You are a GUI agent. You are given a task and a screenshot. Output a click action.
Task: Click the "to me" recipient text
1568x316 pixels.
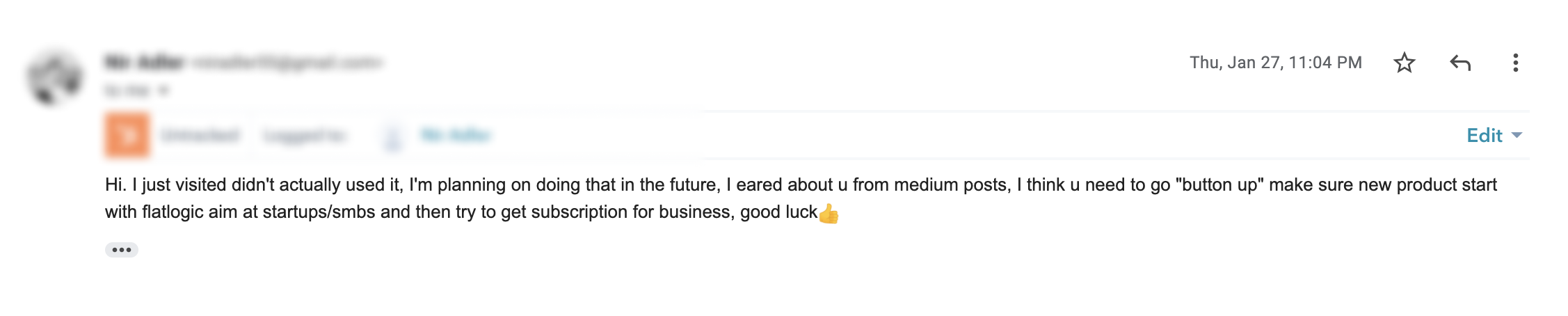[128, 90]
